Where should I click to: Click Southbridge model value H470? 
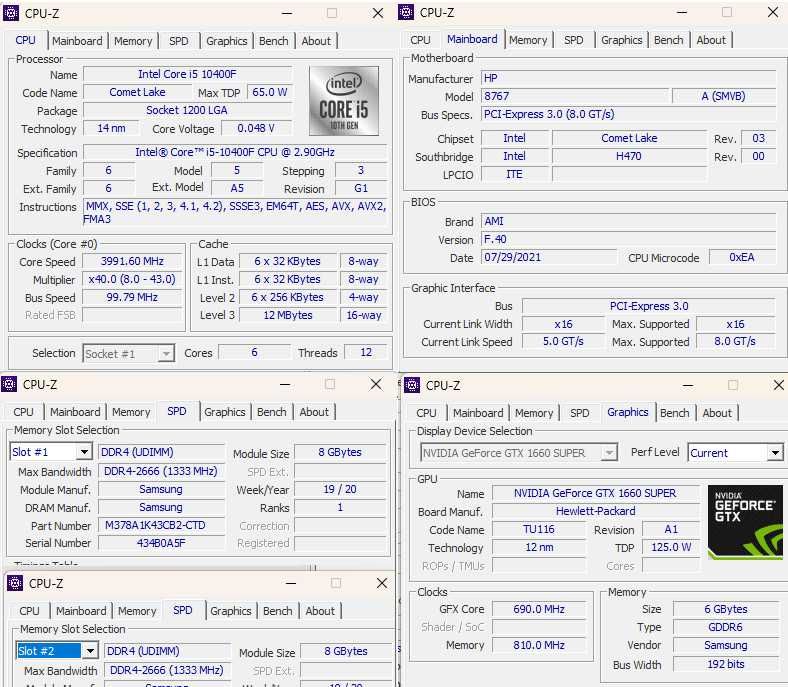[x=629, y=156]
